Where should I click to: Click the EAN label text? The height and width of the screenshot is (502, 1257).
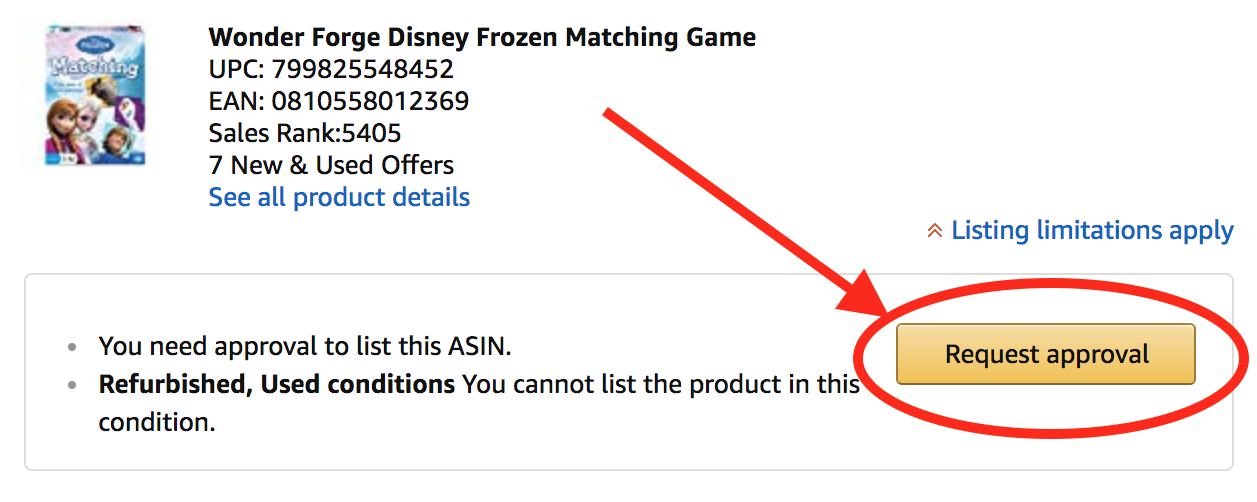click(x=236, y=101)
